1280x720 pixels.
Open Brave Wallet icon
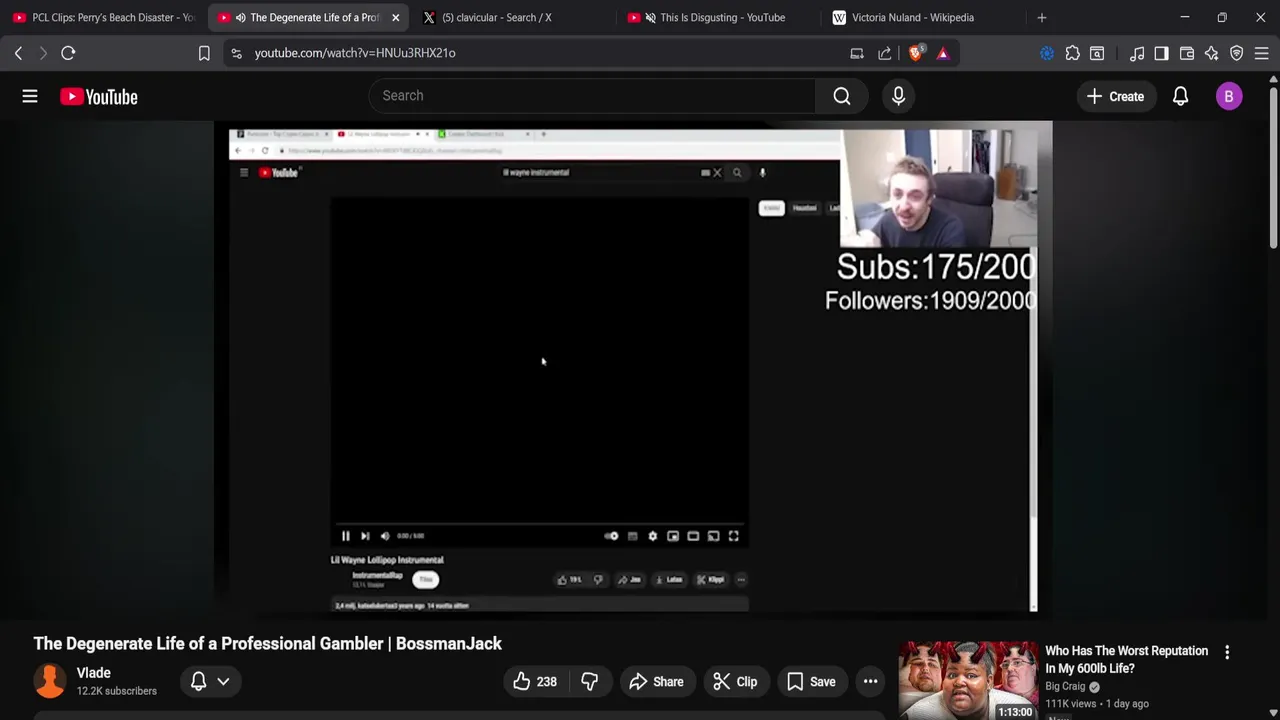1187,53
